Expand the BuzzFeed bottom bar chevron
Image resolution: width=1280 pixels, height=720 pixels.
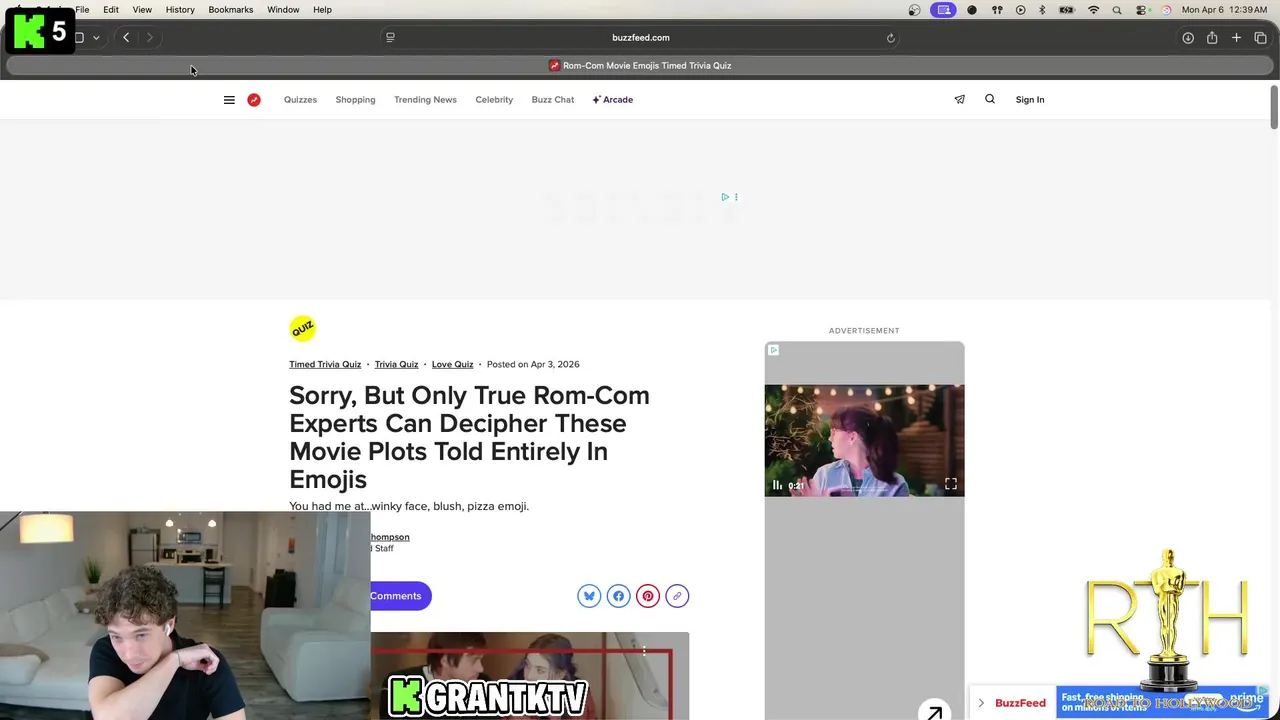pos(981,703)
